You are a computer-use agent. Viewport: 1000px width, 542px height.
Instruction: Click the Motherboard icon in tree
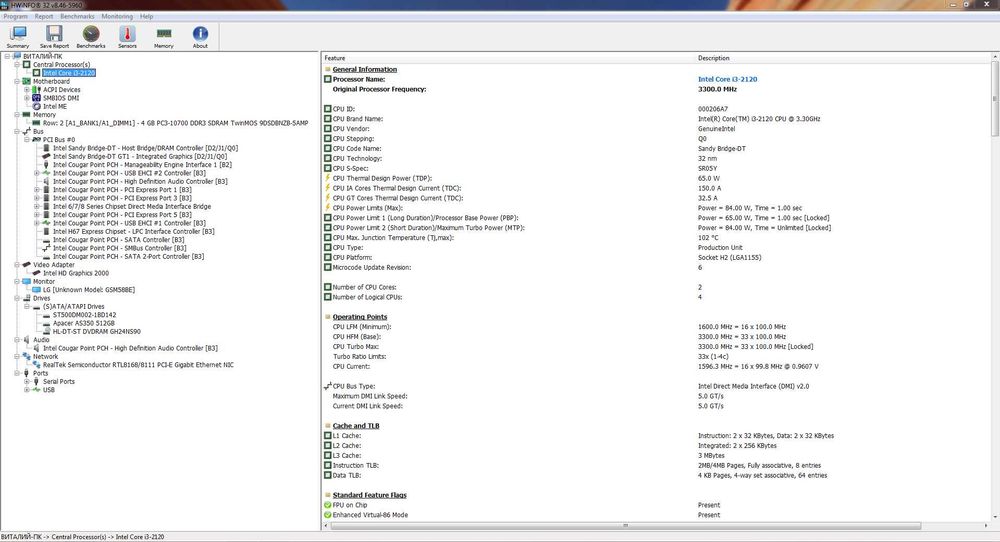pyautogui.click(x=27, y=81)
